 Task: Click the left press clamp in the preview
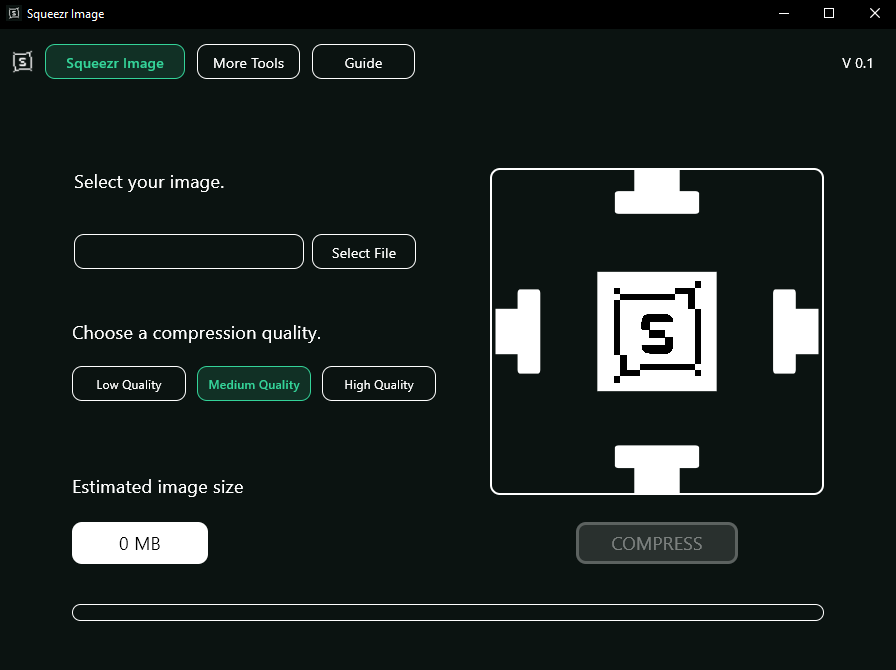518,332
